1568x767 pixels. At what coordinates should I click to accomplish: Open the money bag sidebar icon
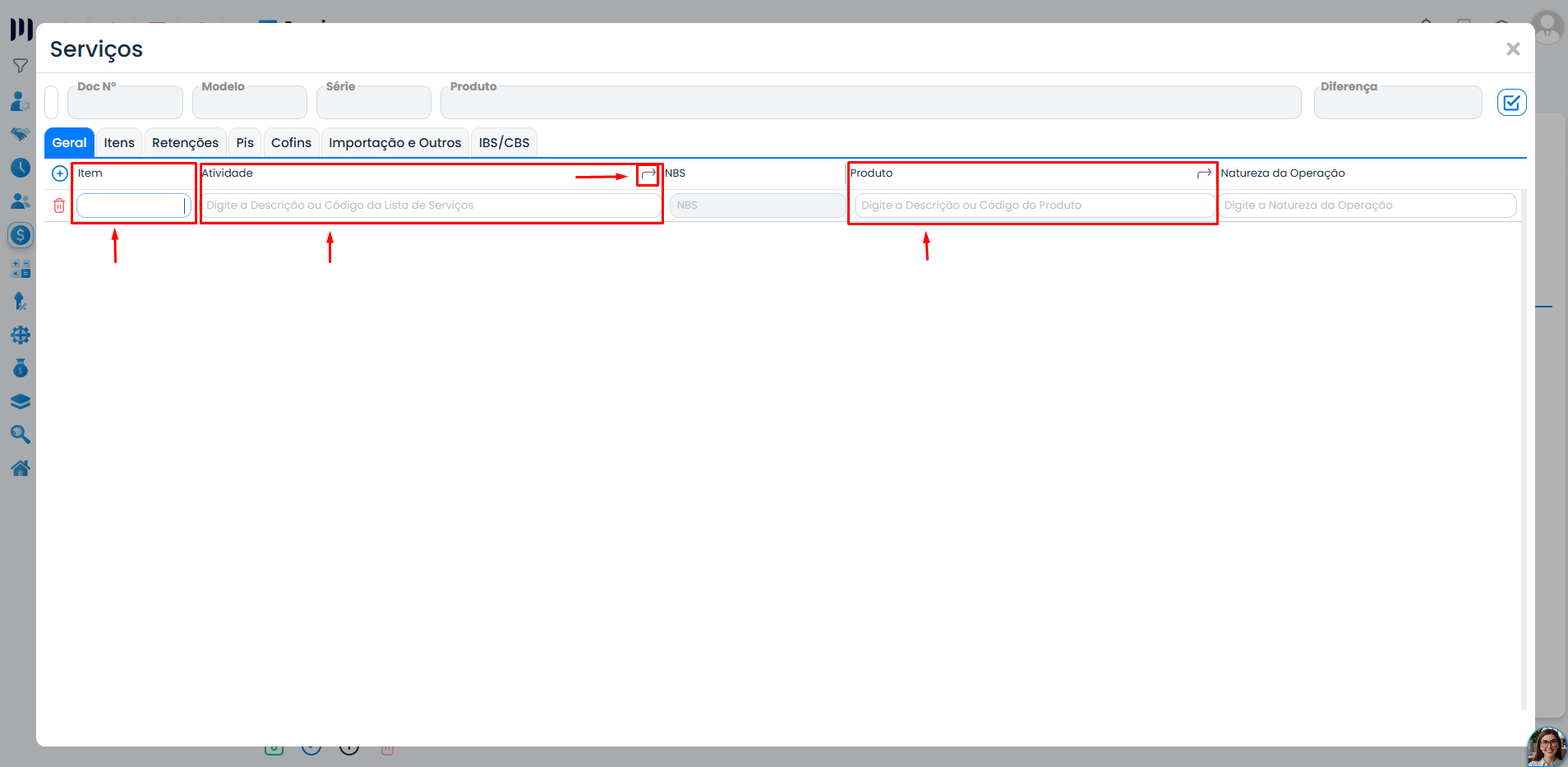(x=21, y=368)
